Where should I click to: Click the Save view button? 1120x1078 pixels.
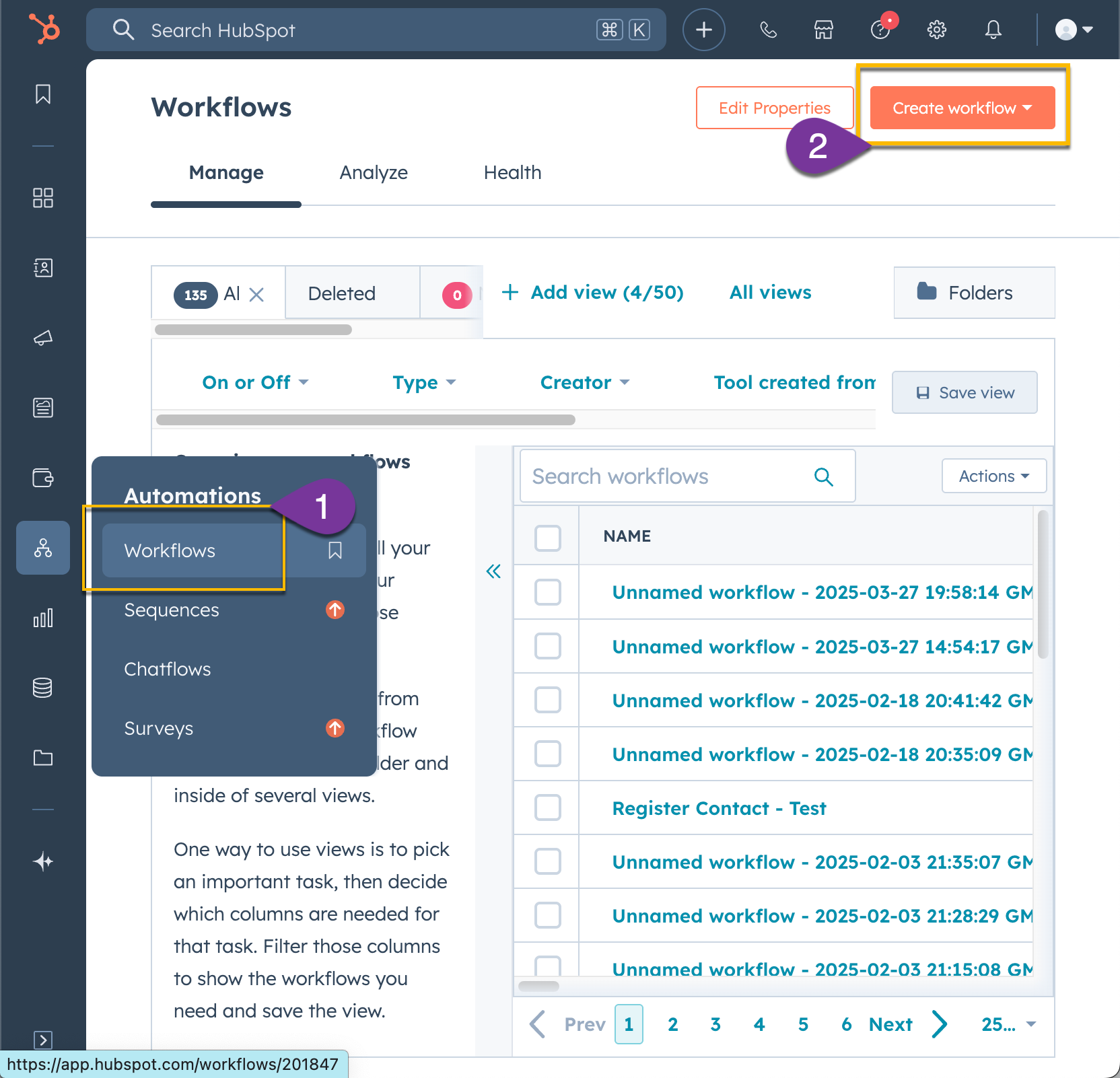(x=965, y=392)
